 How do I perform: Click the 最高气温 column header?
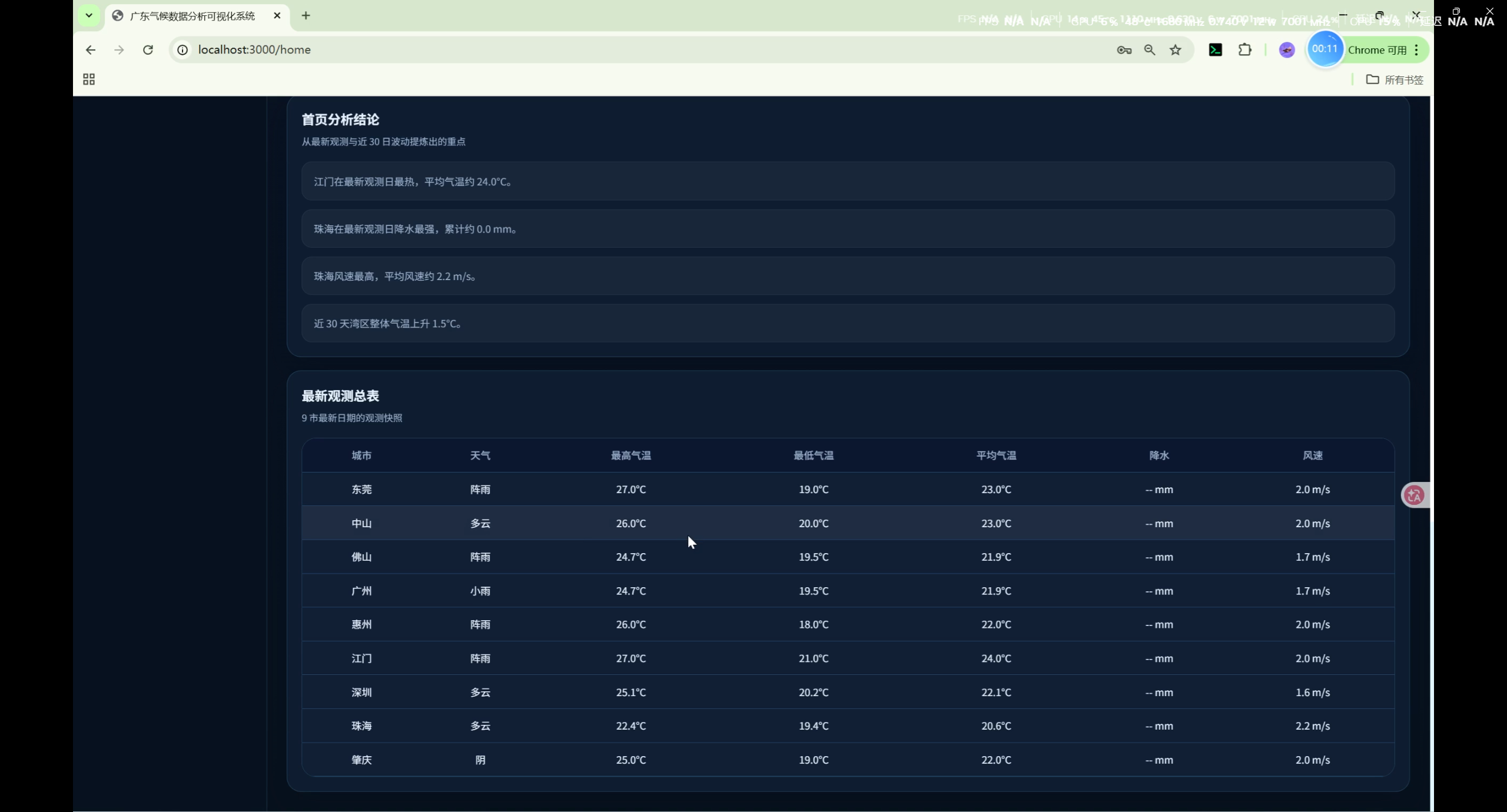point(630,455)
